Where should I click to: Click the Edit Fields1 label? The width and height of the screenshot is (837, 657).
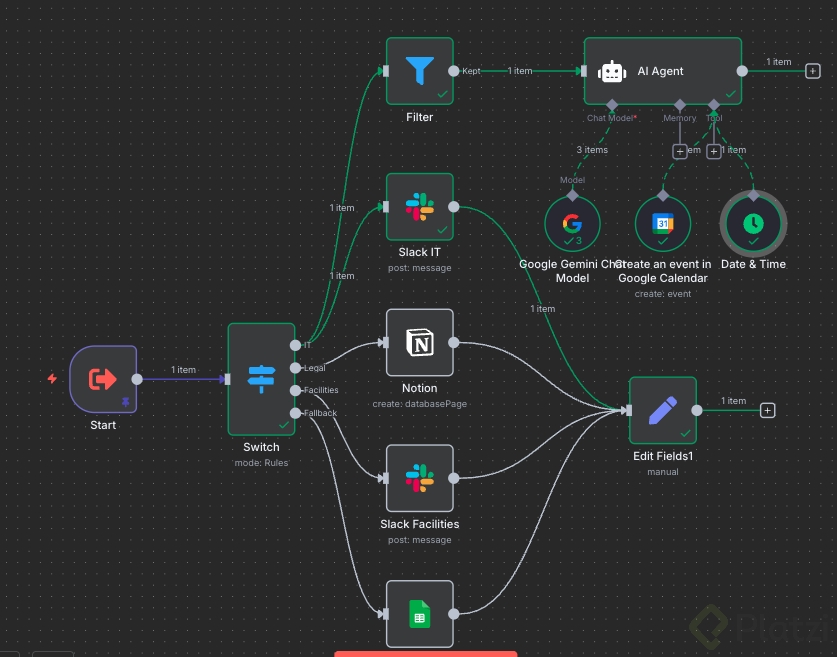[x=662, y=456]
